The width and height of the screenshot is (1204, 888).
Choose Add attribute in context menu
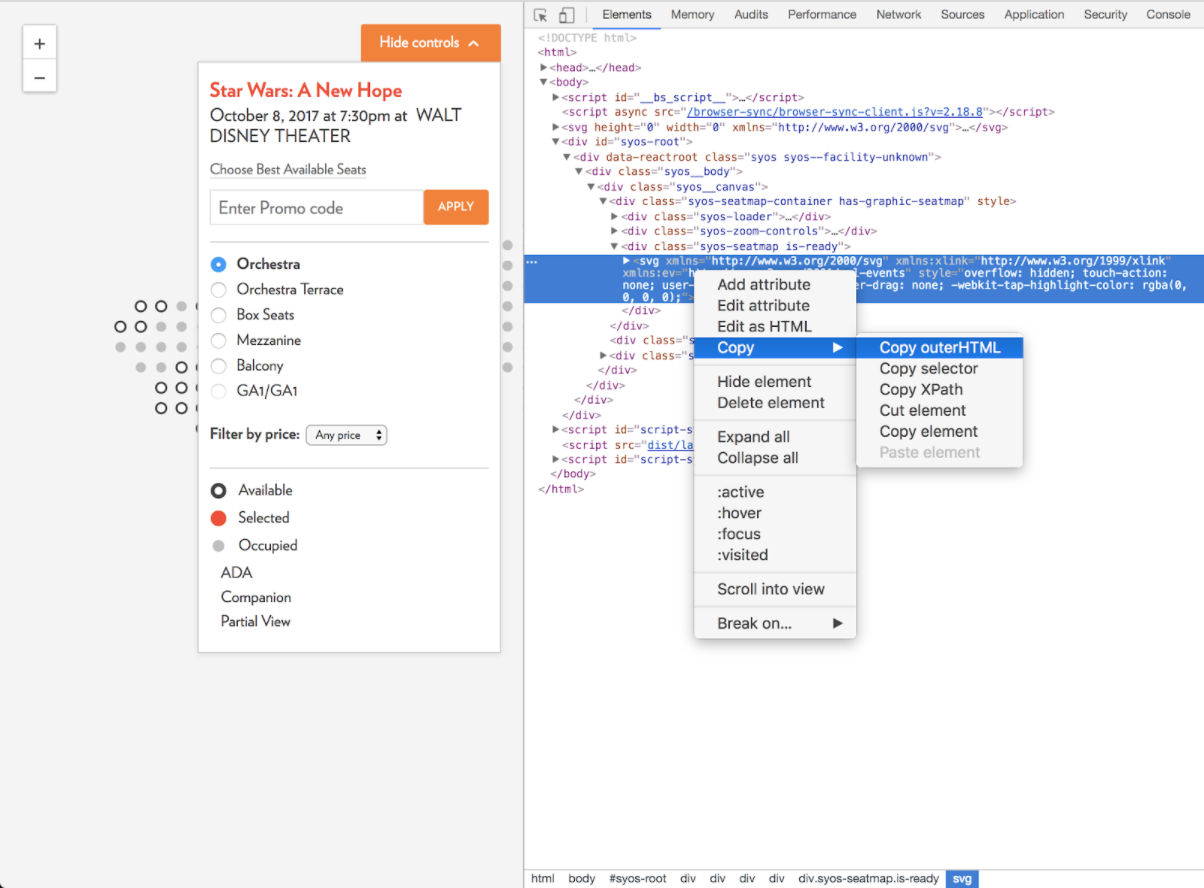point(775,285)
